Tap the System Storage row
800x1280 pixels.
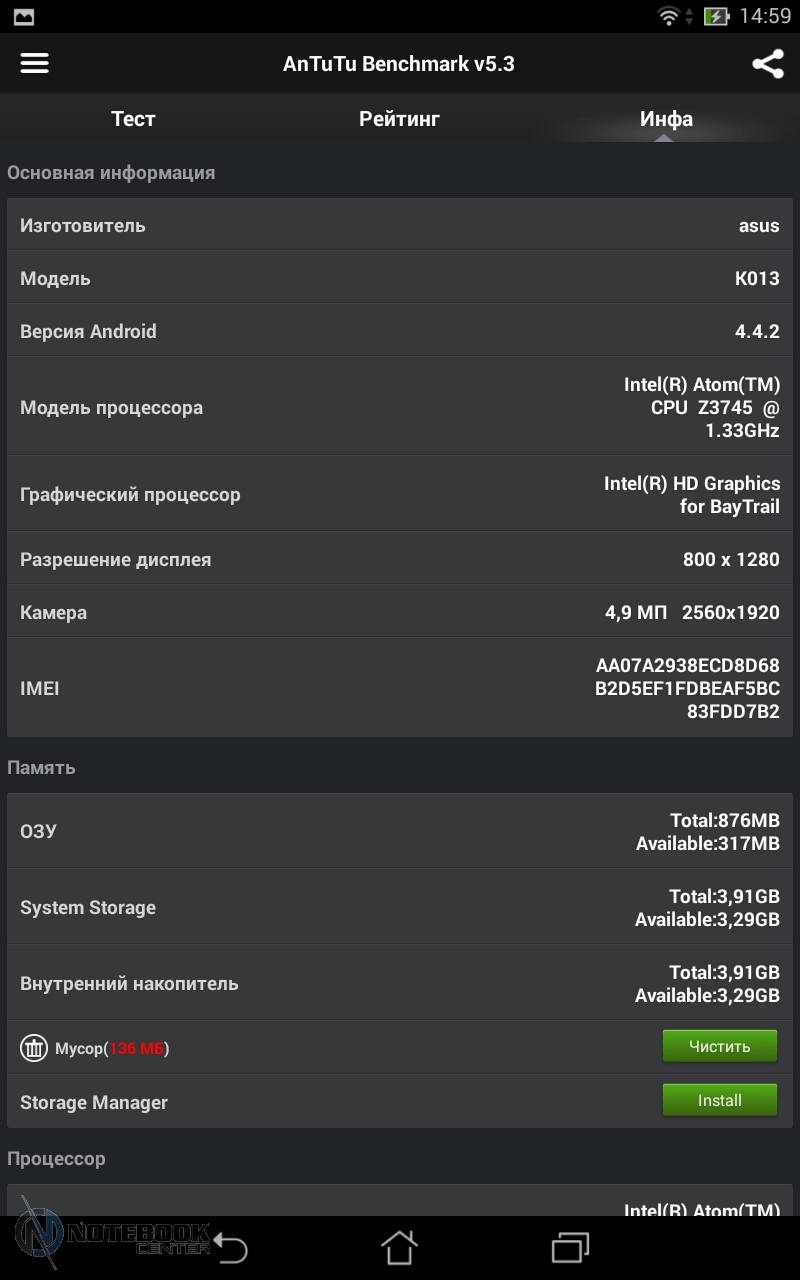pos(400,907)
